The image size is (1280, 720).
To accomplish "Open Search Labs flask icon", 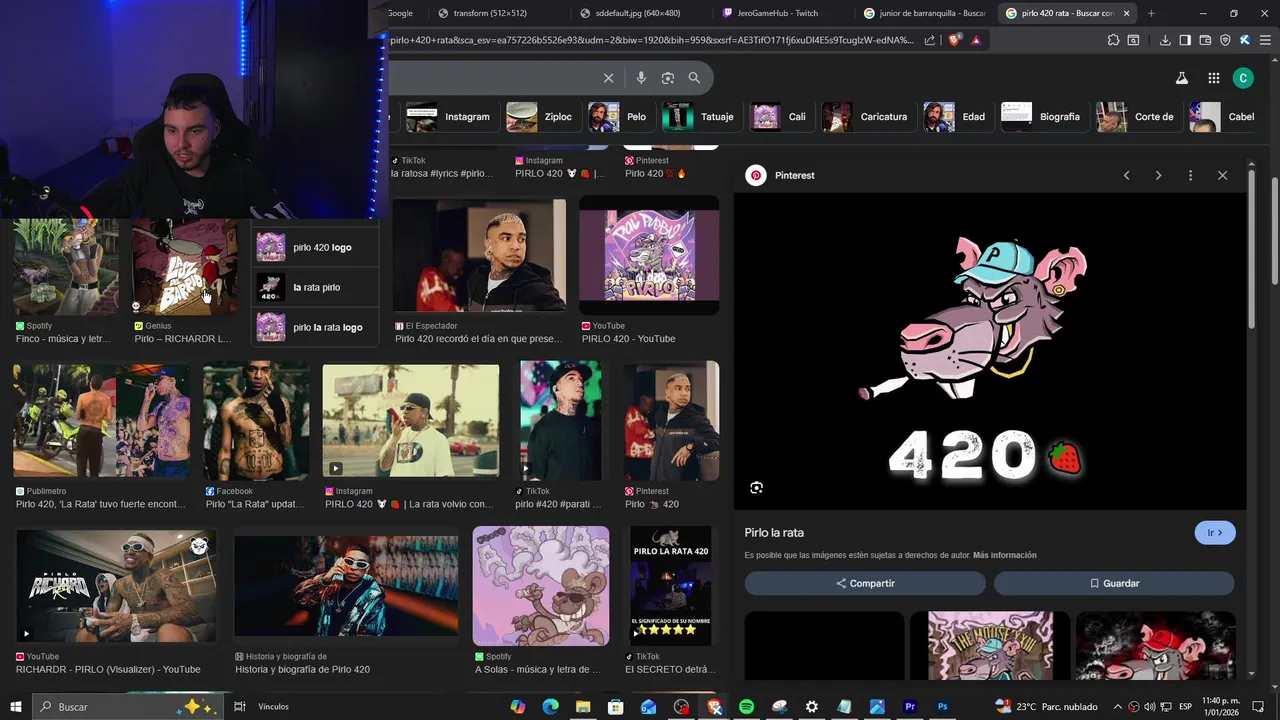I will 1181,78.
